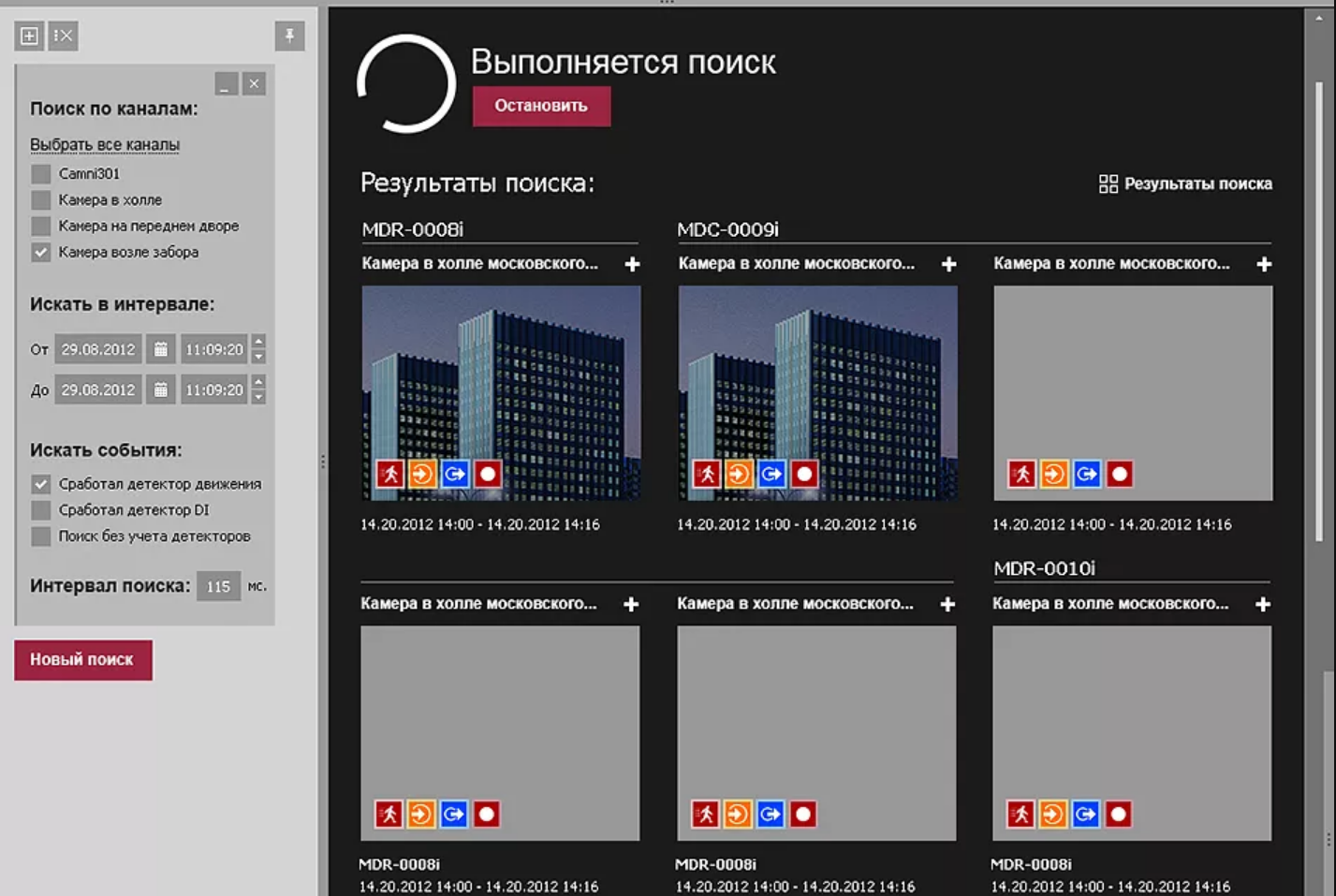
Task: Uncheck Сработал детектор движения checkbox
Action: (x=40, y=484)
